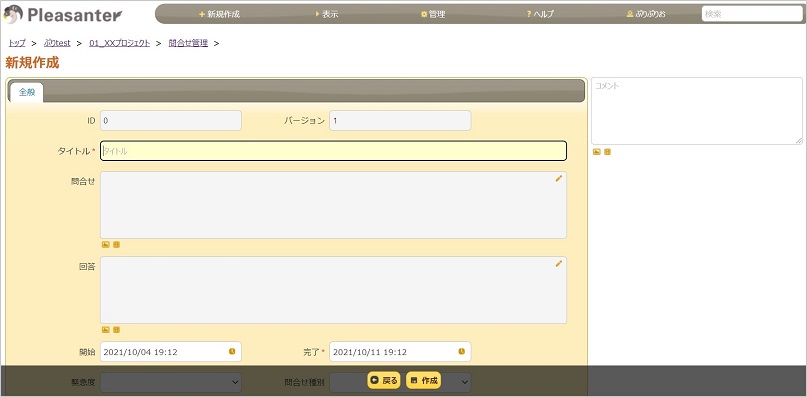The image size is (807, 397).
Task: Open the clock picker icon in 開始
Action: pos(232,352)
